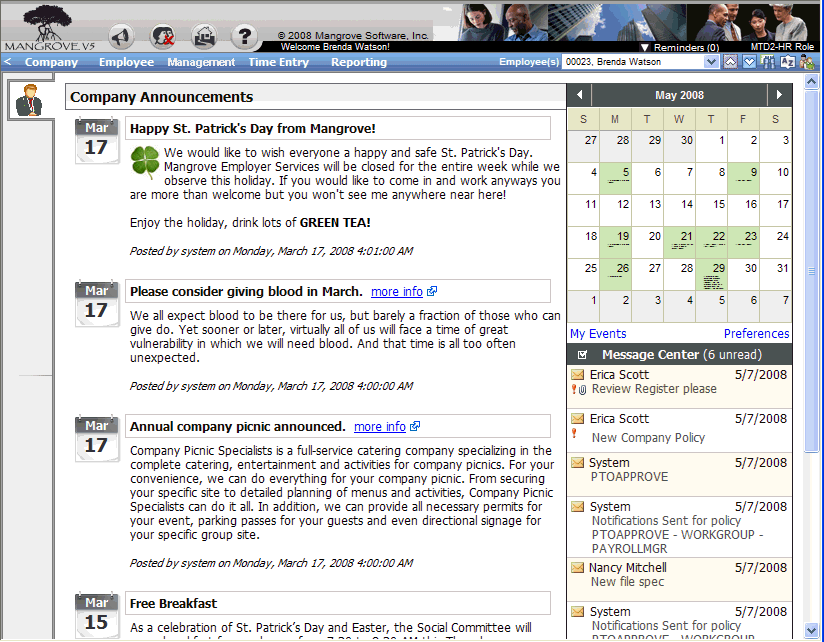
Task: Expand the Reminders (0) dropdown arrow
Action: coord(645,47)
